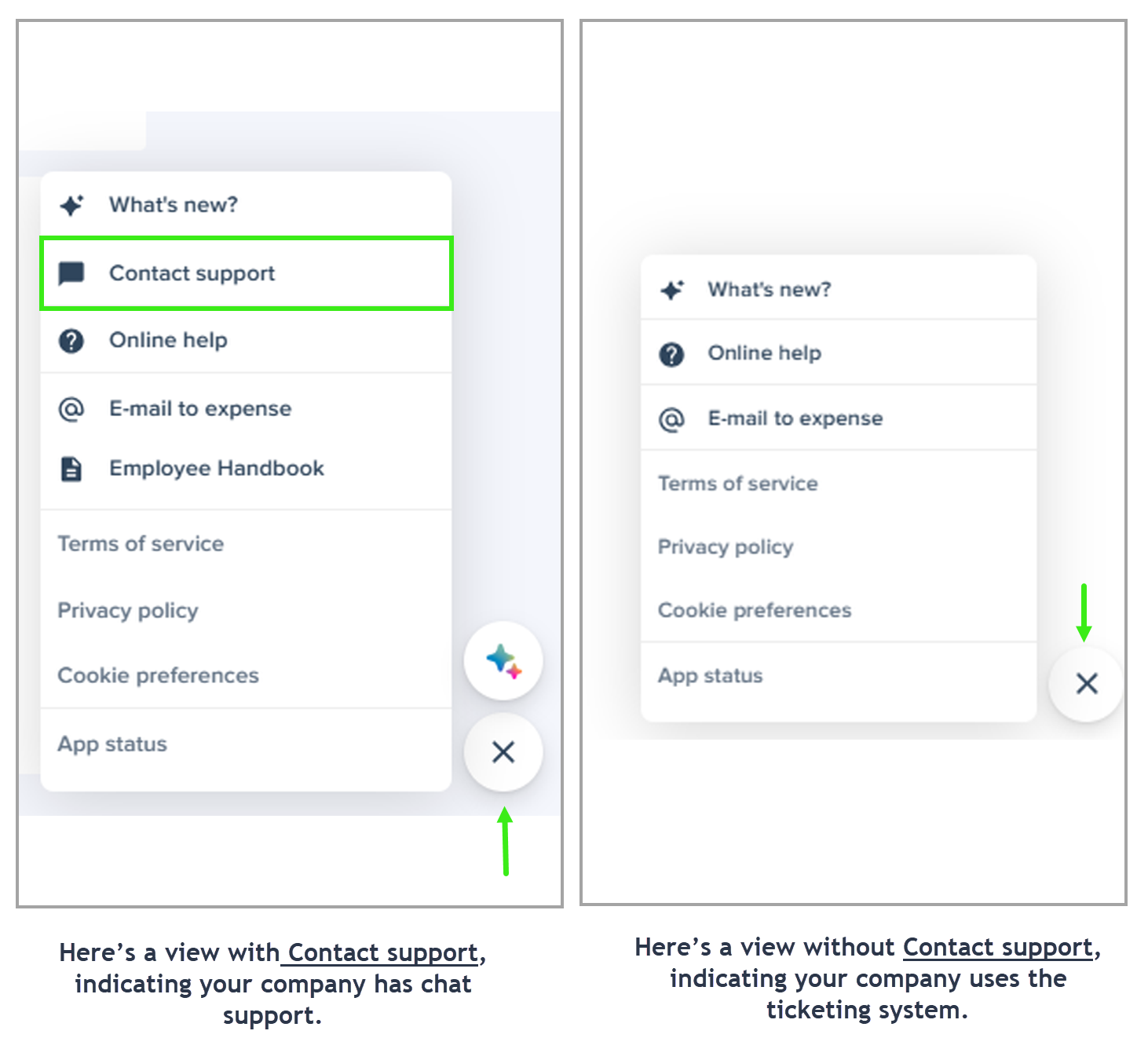Close the left help menu with X button
This screenshot has height=1049, width=1148.
[x=503, y=752]
